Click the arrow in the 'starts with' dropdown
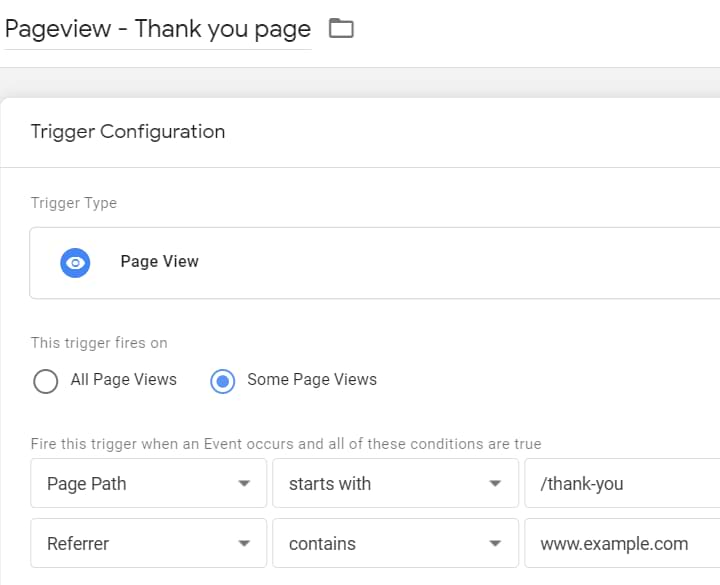Image resolution: width=720 pixels, height=585 pixels. pos(495,484)
